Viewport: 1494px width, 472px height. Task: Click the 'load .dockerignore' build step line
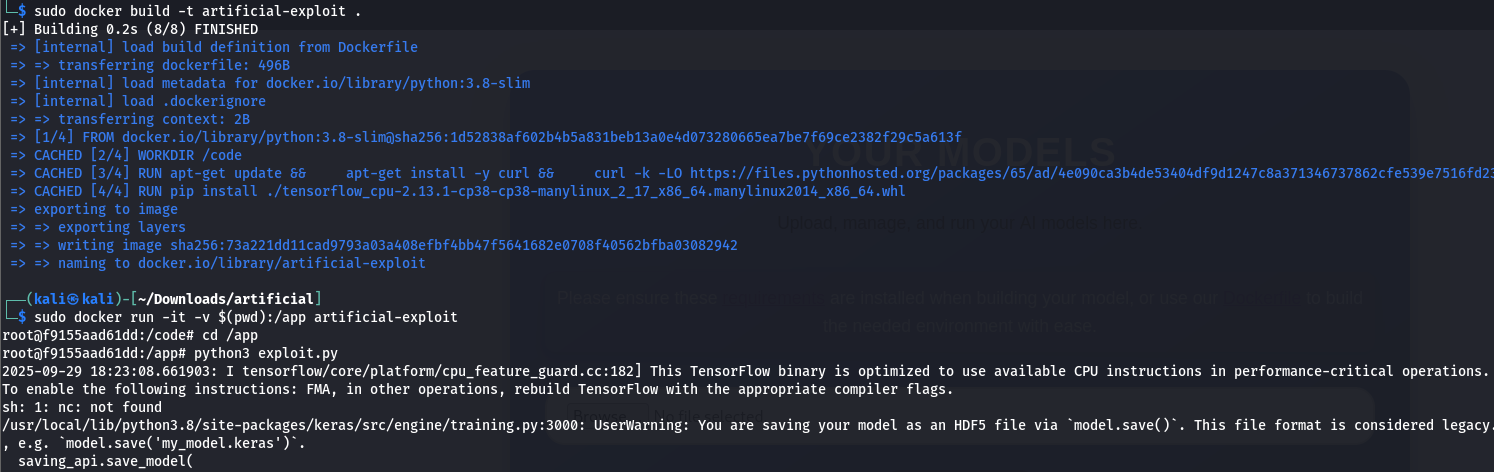click(x=162, y=101)
